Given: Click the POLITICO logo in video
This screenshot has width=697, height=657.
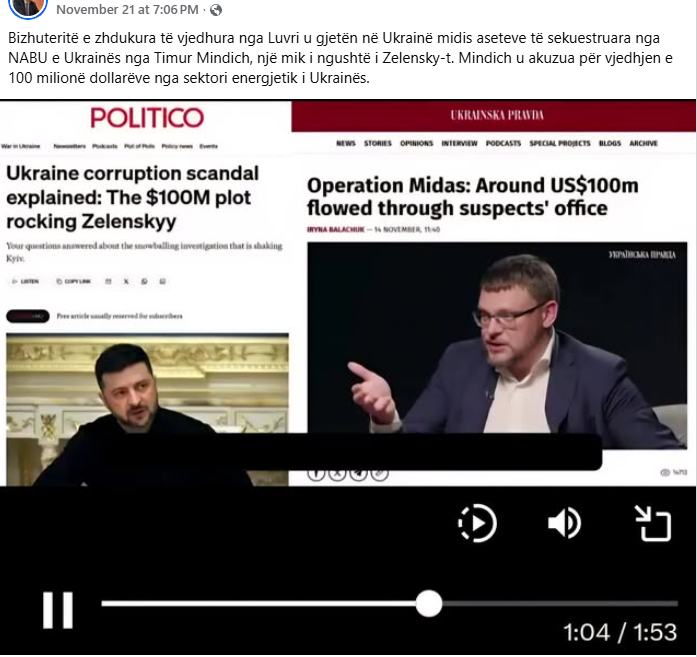Looking at the screenshot, I should [x=147, y=118].
